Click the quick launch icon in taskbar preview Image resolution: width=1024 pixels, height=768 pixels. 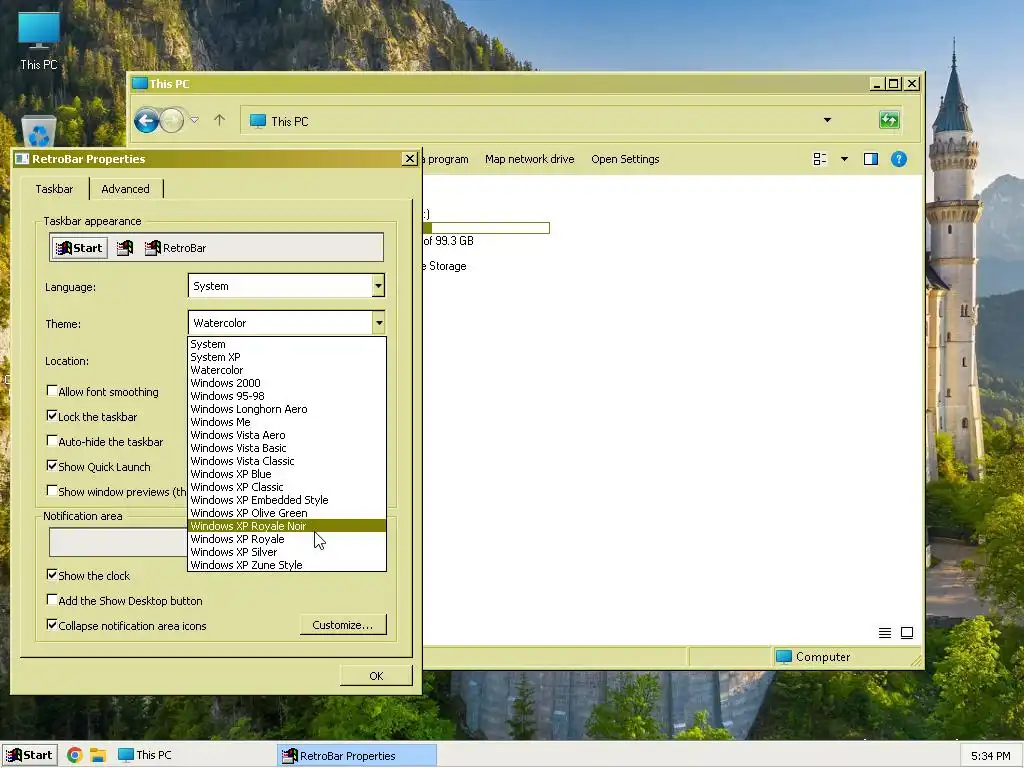[x=125, y=248]
